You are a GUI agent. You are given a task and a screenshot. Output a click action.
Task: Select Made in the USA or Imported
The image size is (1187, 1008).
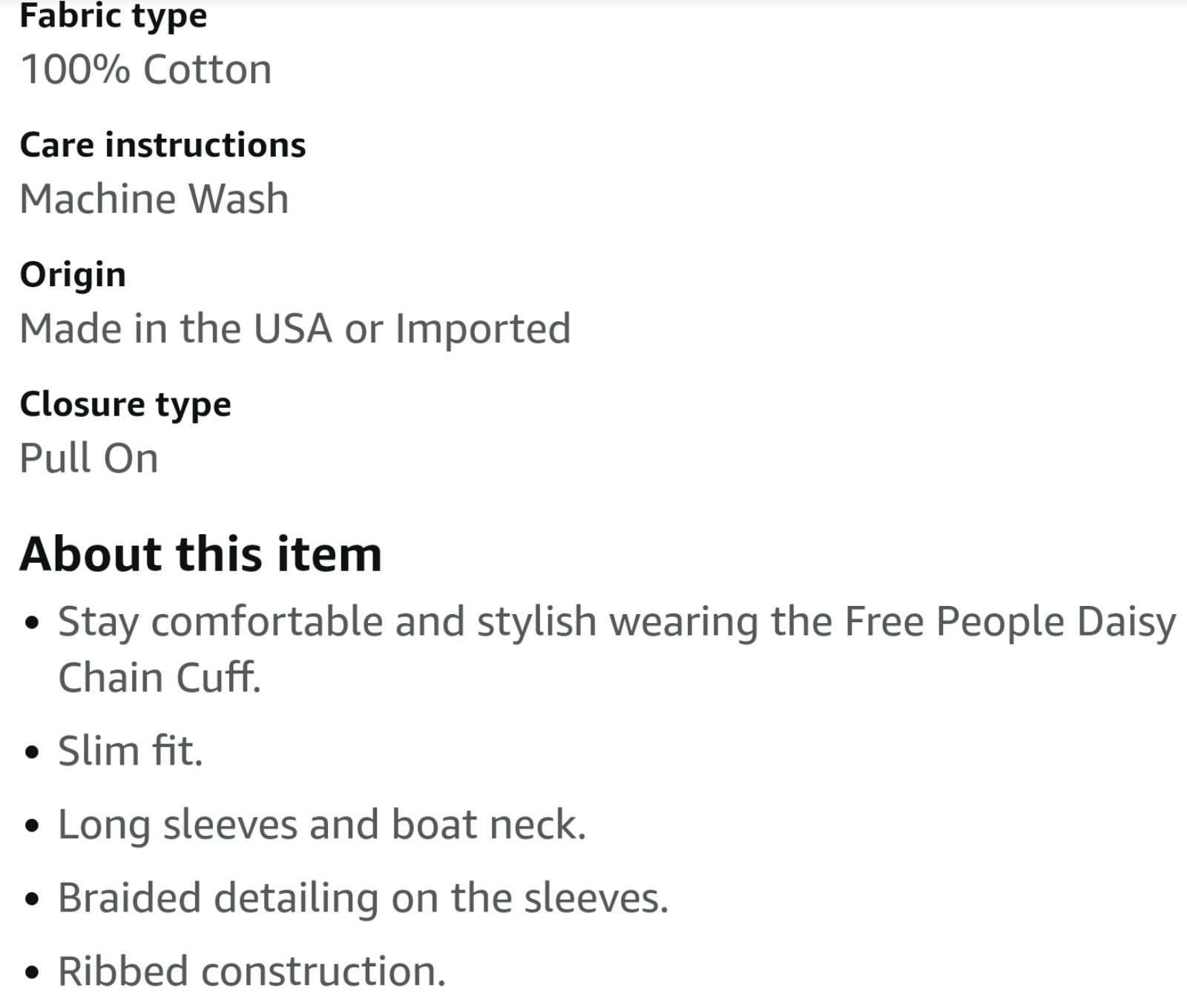pyautogui.click(x=295, y=329)
